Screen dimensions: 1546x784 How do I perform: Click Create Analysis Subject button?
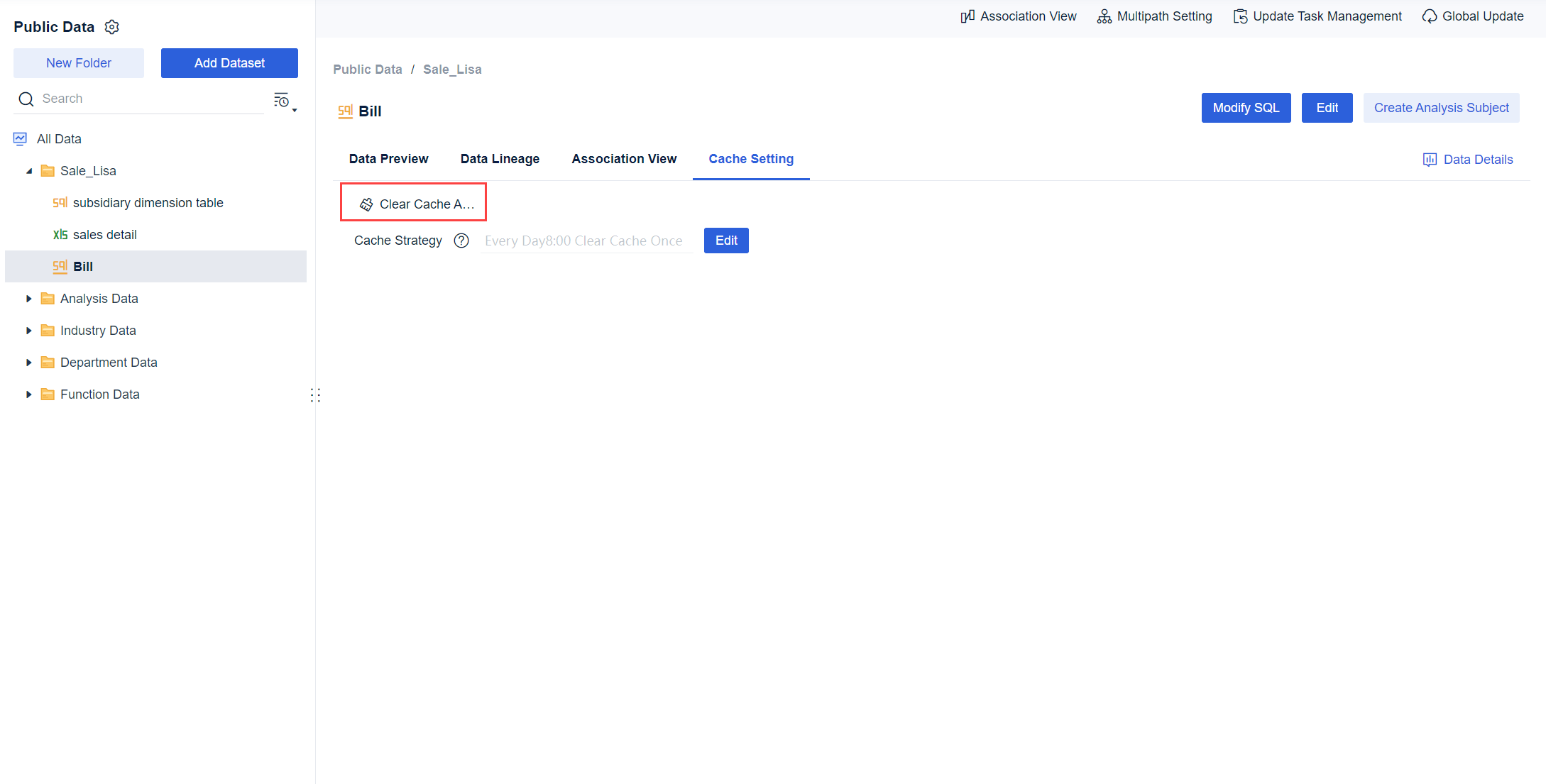point(1441,108)
